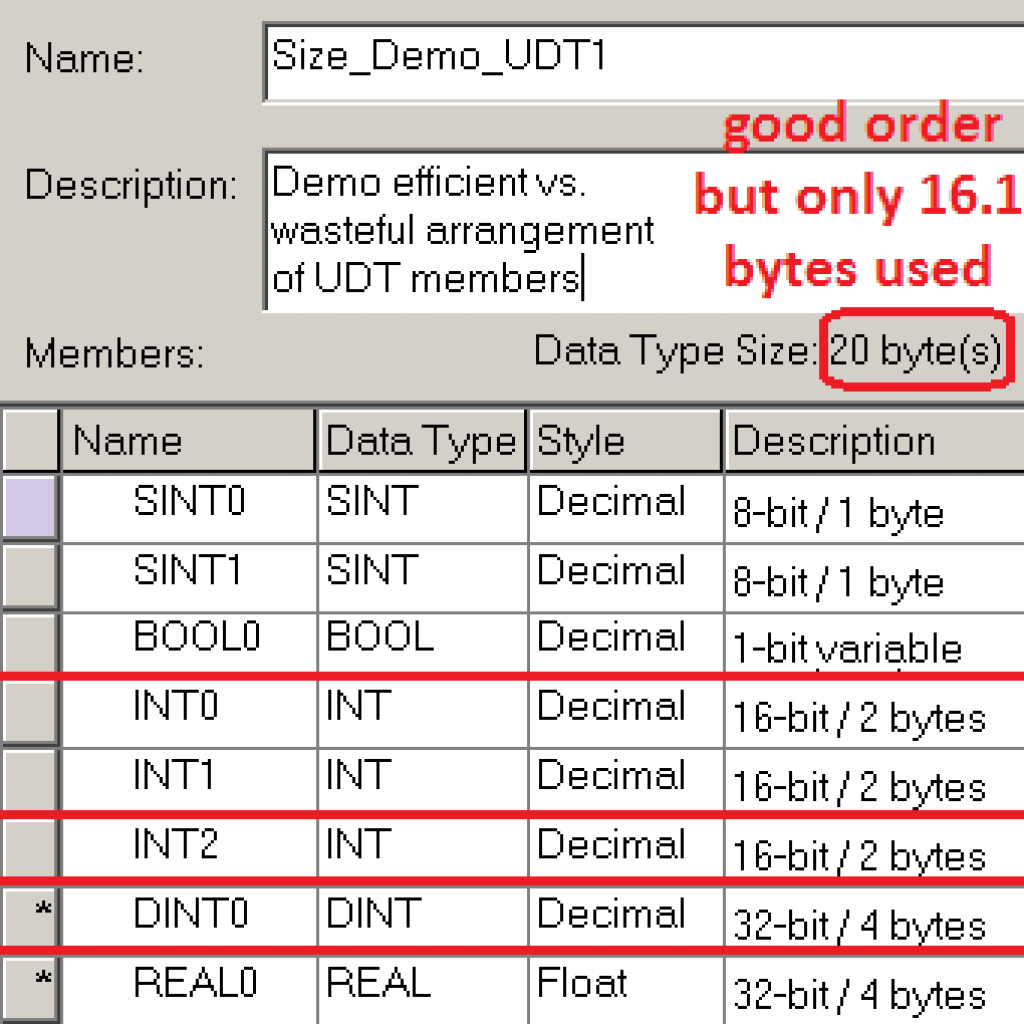Click the '20 byte(s)' data type size value
Viewport: 1024px width, 1024px height.
click(916, 351)
